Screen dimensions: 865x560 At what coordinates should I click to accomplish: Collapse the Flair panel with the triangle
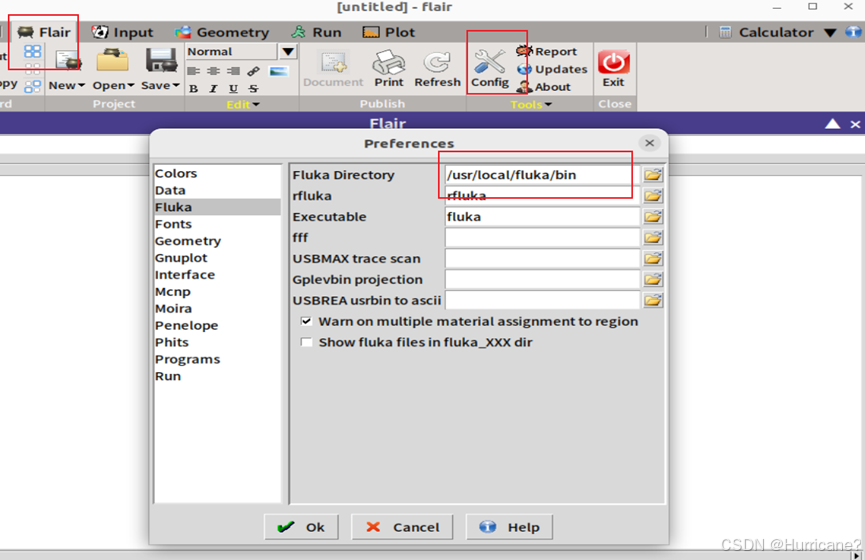tap(832, 124)
